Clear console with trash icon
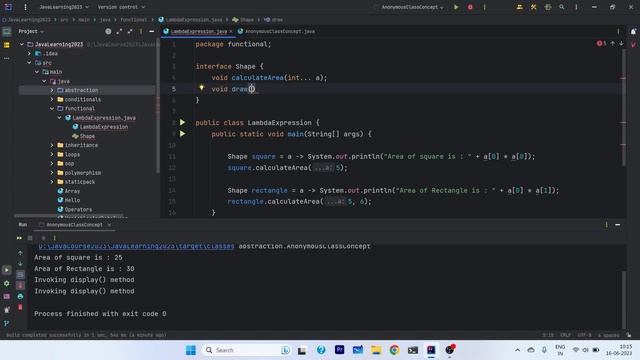 pos(20,307)
